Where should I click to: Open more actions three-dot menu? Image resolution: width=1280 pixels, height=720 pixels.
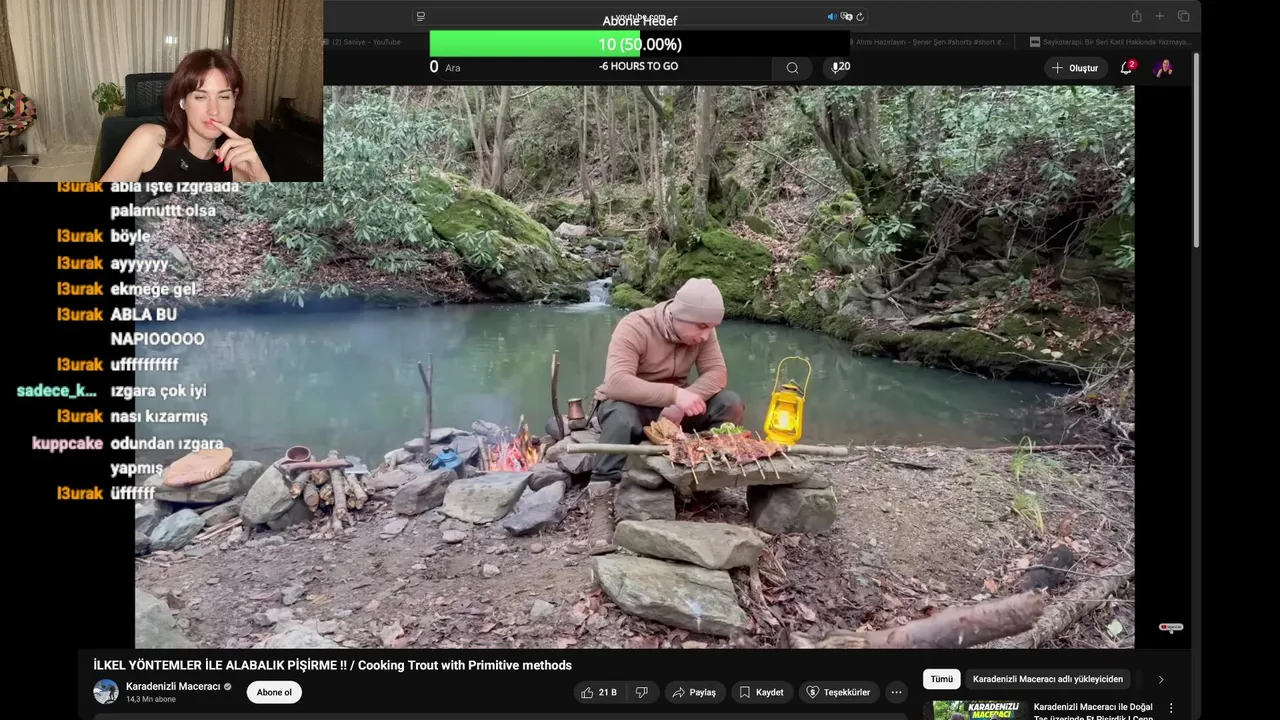coord(897,692)
